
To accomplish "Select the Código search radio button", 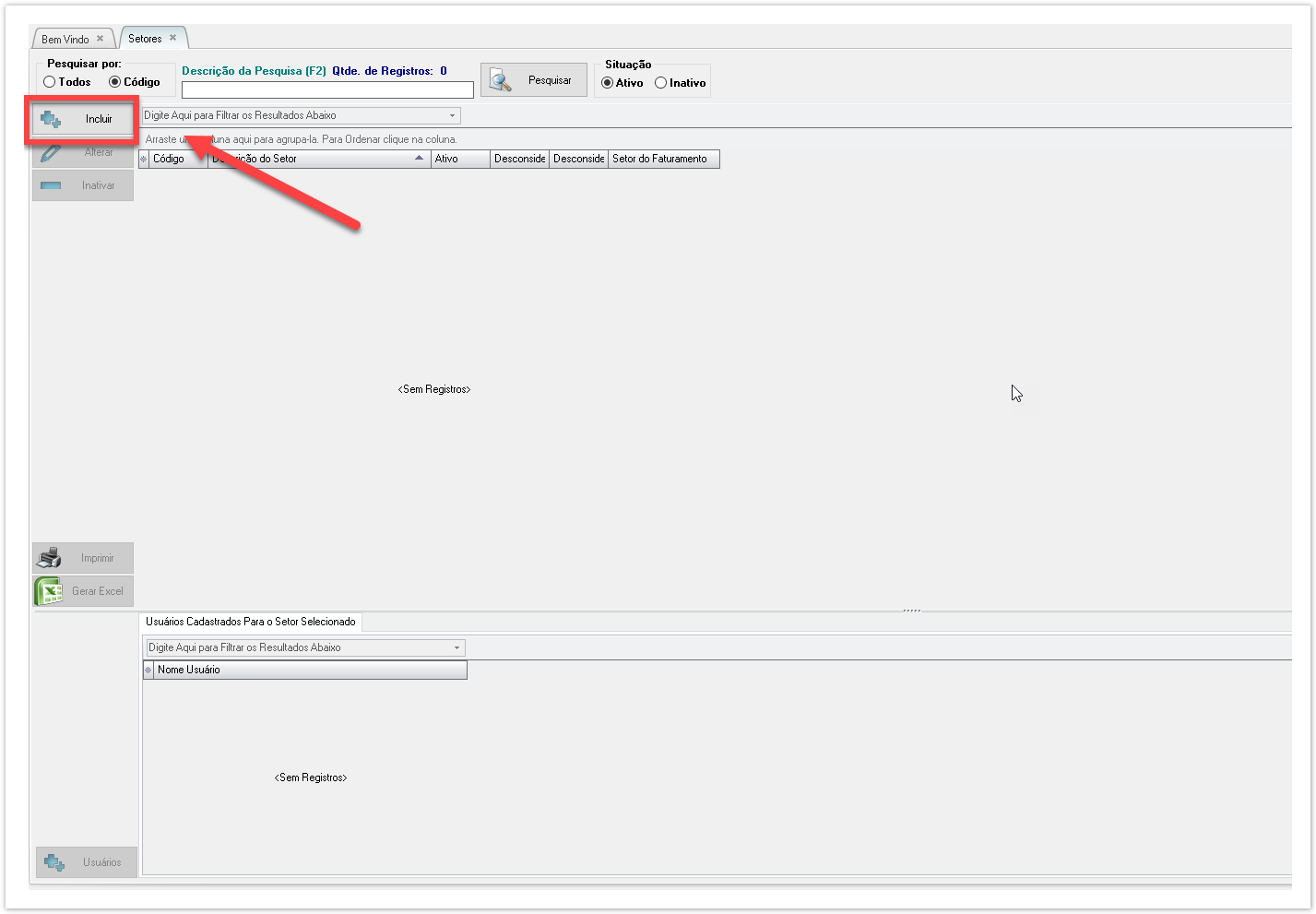I will 115,82.
